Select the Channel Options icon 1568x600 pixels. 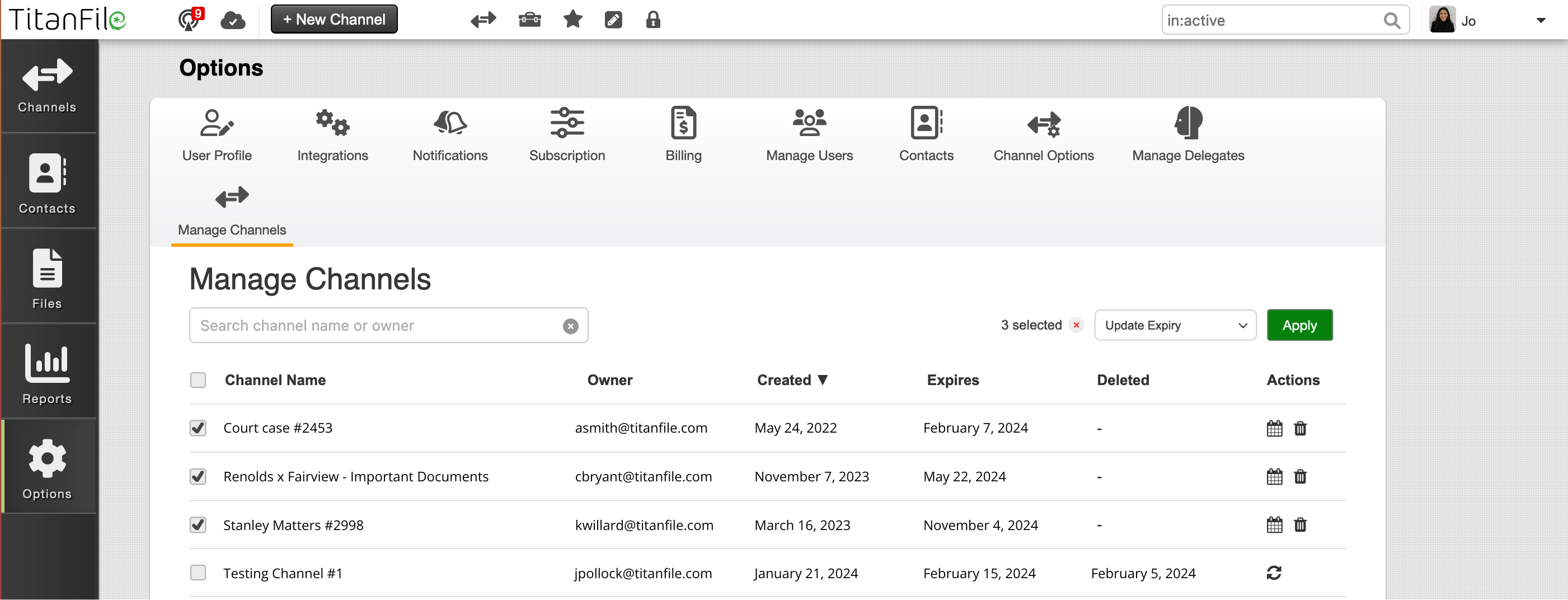pos(1043,134)
